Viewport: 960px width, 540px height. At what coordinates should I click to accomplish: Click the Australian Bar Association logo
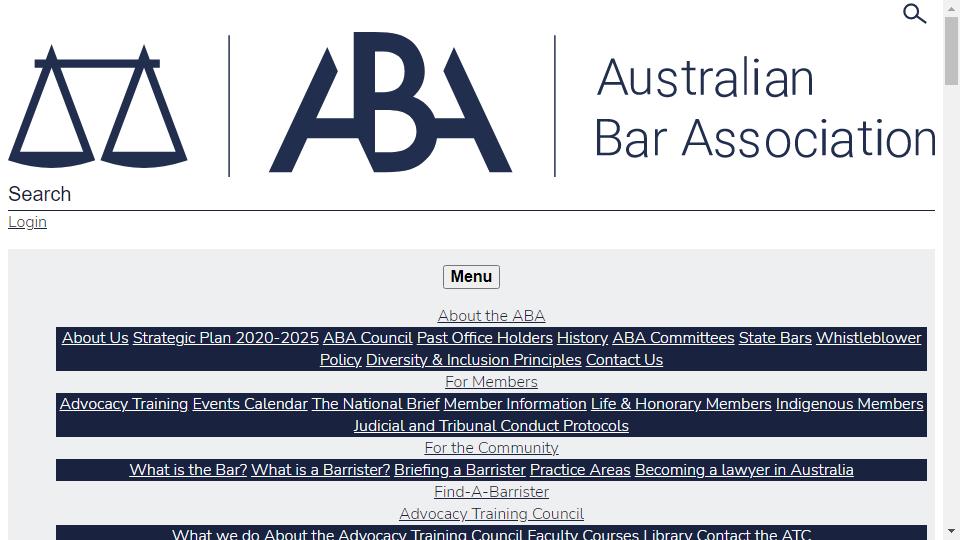[x=471, y=105]
